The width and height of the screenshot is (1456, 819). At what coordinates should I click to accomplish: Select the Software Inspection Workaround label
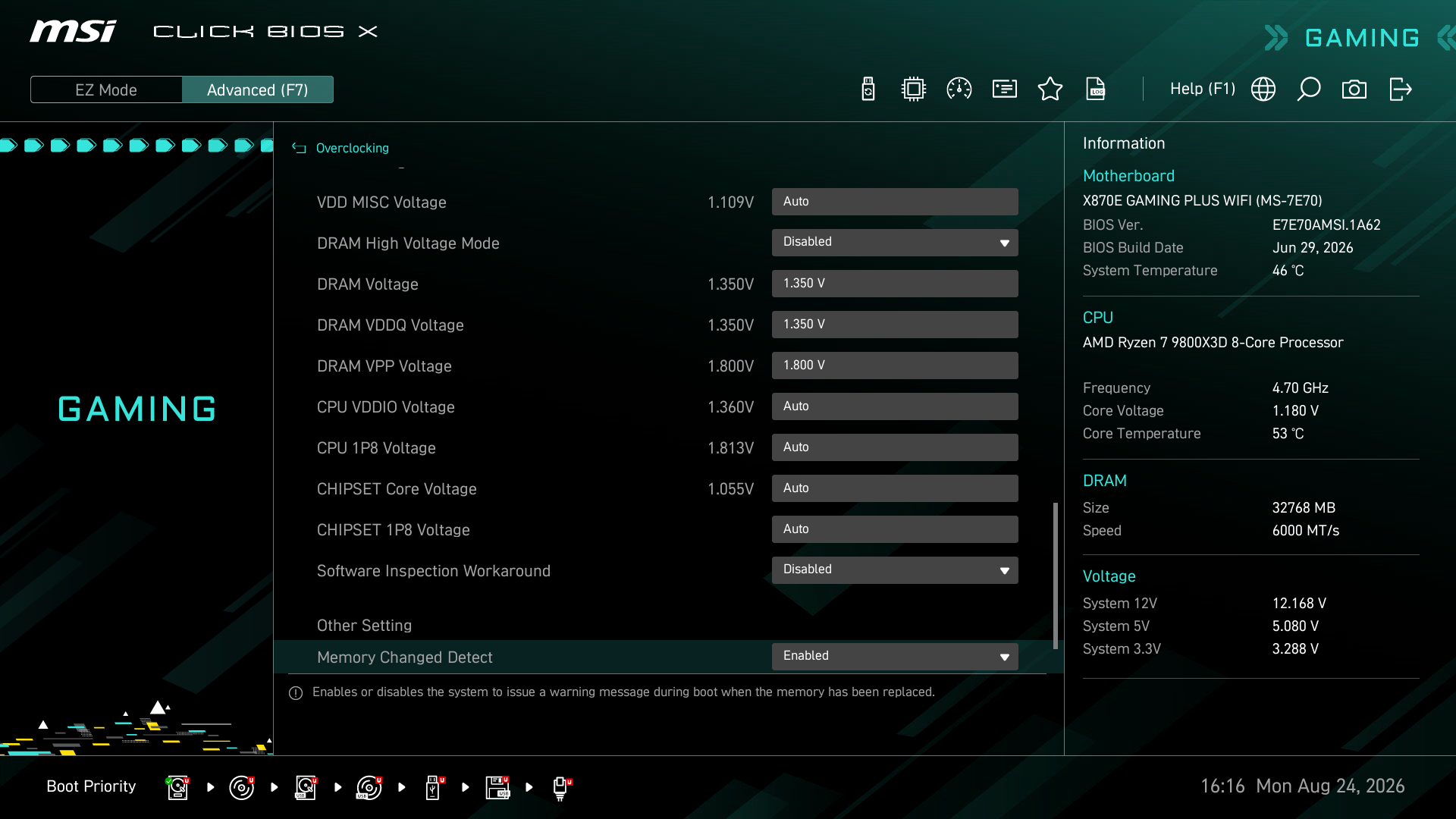pos(434,571)
